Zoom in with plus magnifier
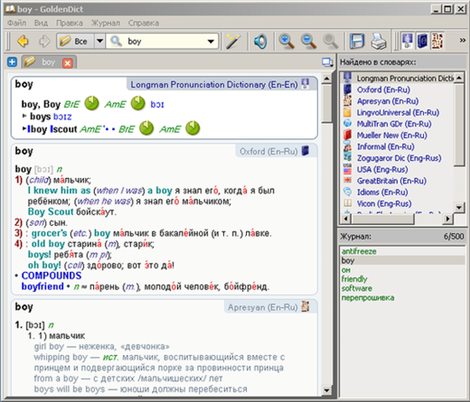470x402 pixels. tap(286, 41)
